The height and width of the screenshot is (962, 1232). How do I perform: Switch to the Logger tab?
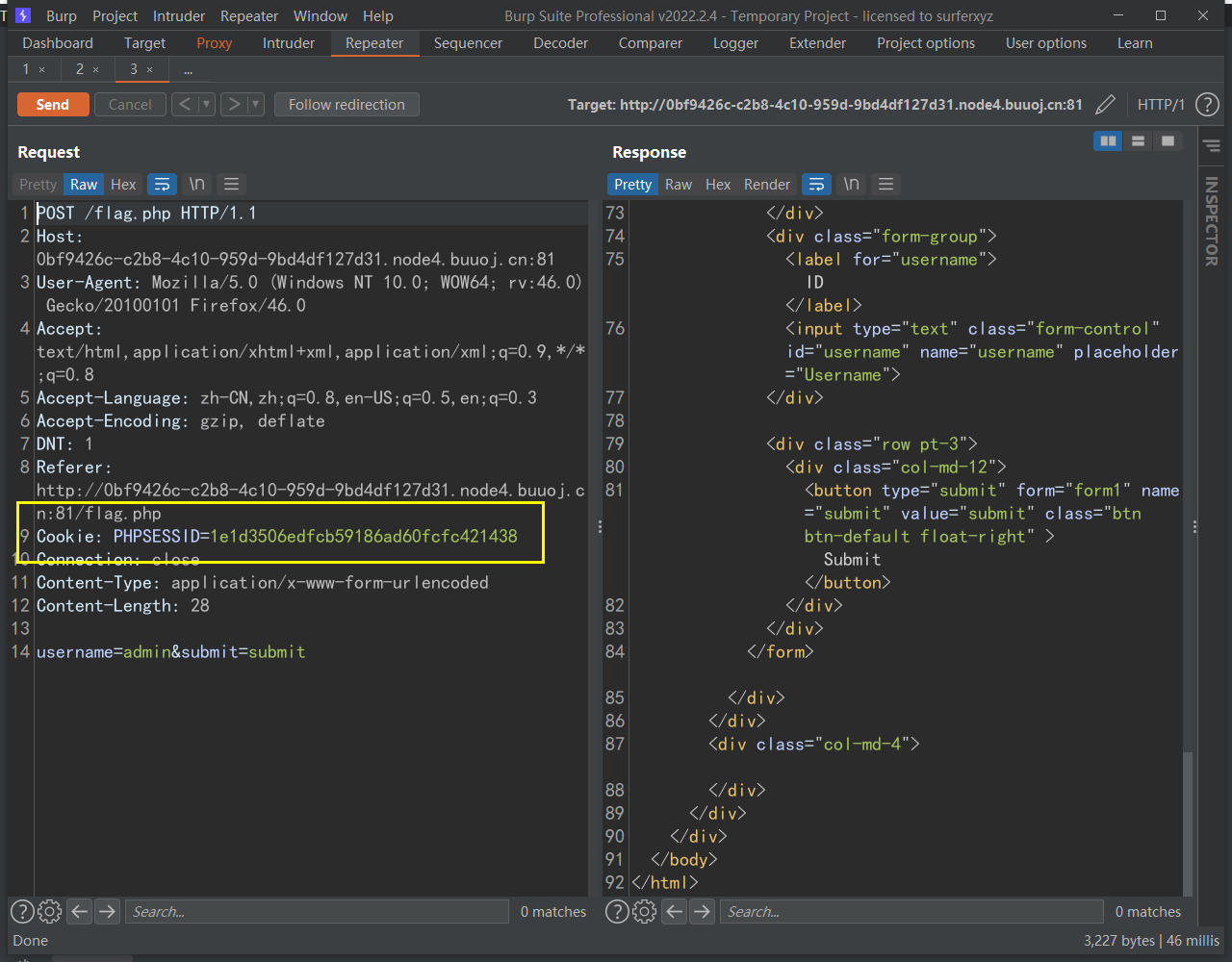(736, 43)
